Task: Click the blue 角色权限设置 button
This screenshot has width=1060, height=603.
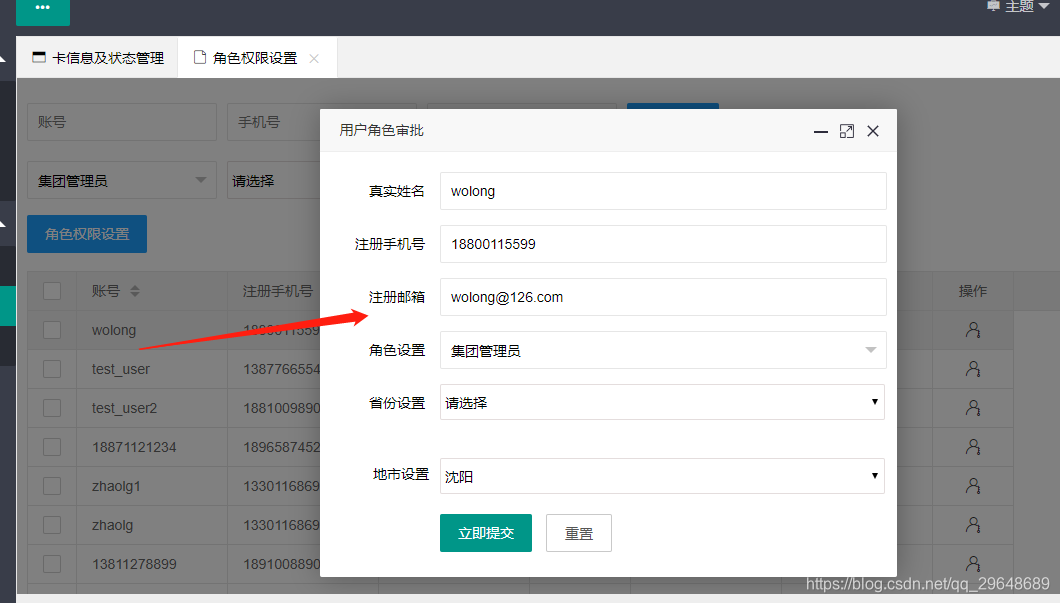Action: point(87,234)
